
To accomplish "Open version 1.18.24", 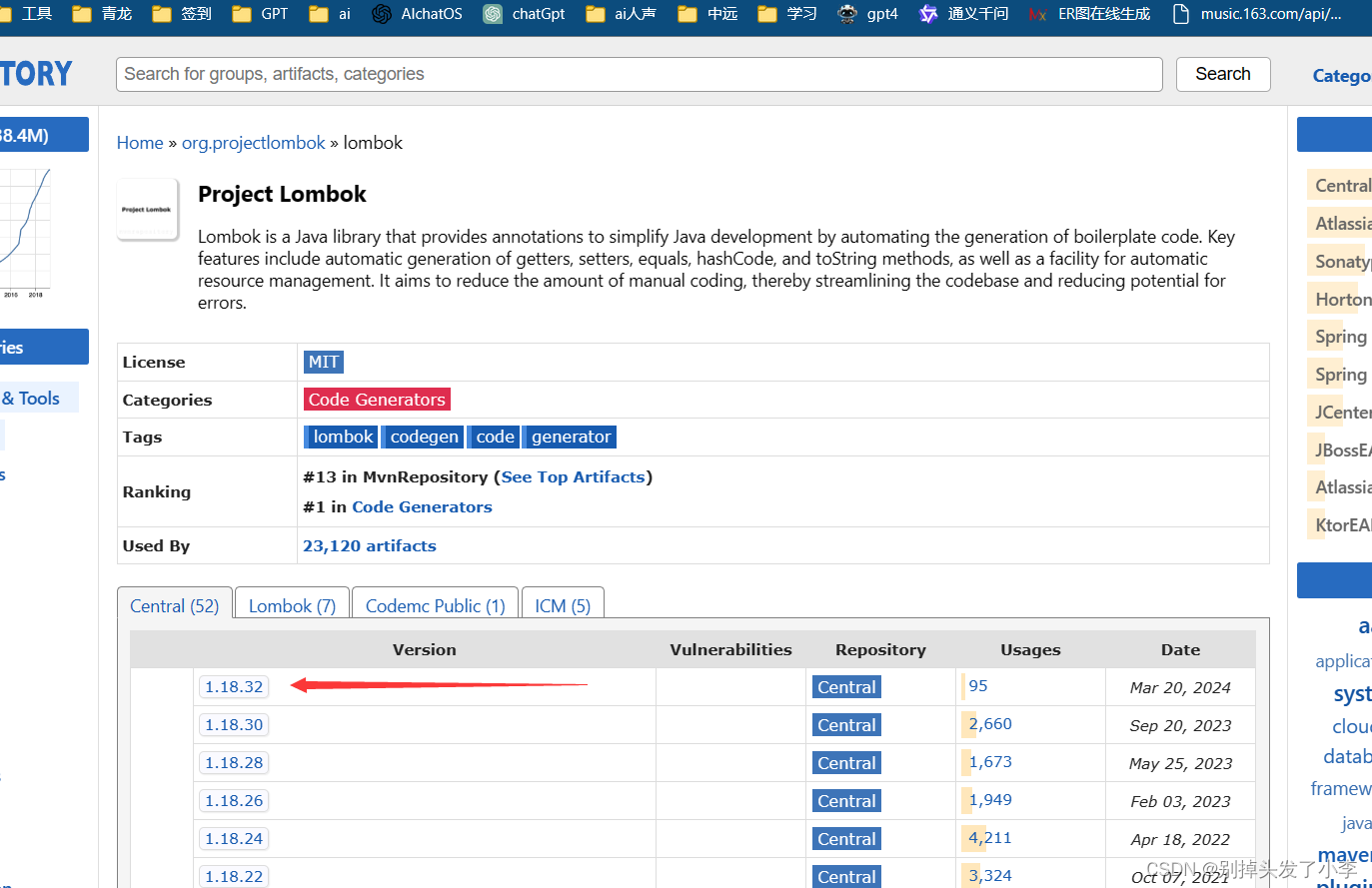I will click(x=234, y=839).
